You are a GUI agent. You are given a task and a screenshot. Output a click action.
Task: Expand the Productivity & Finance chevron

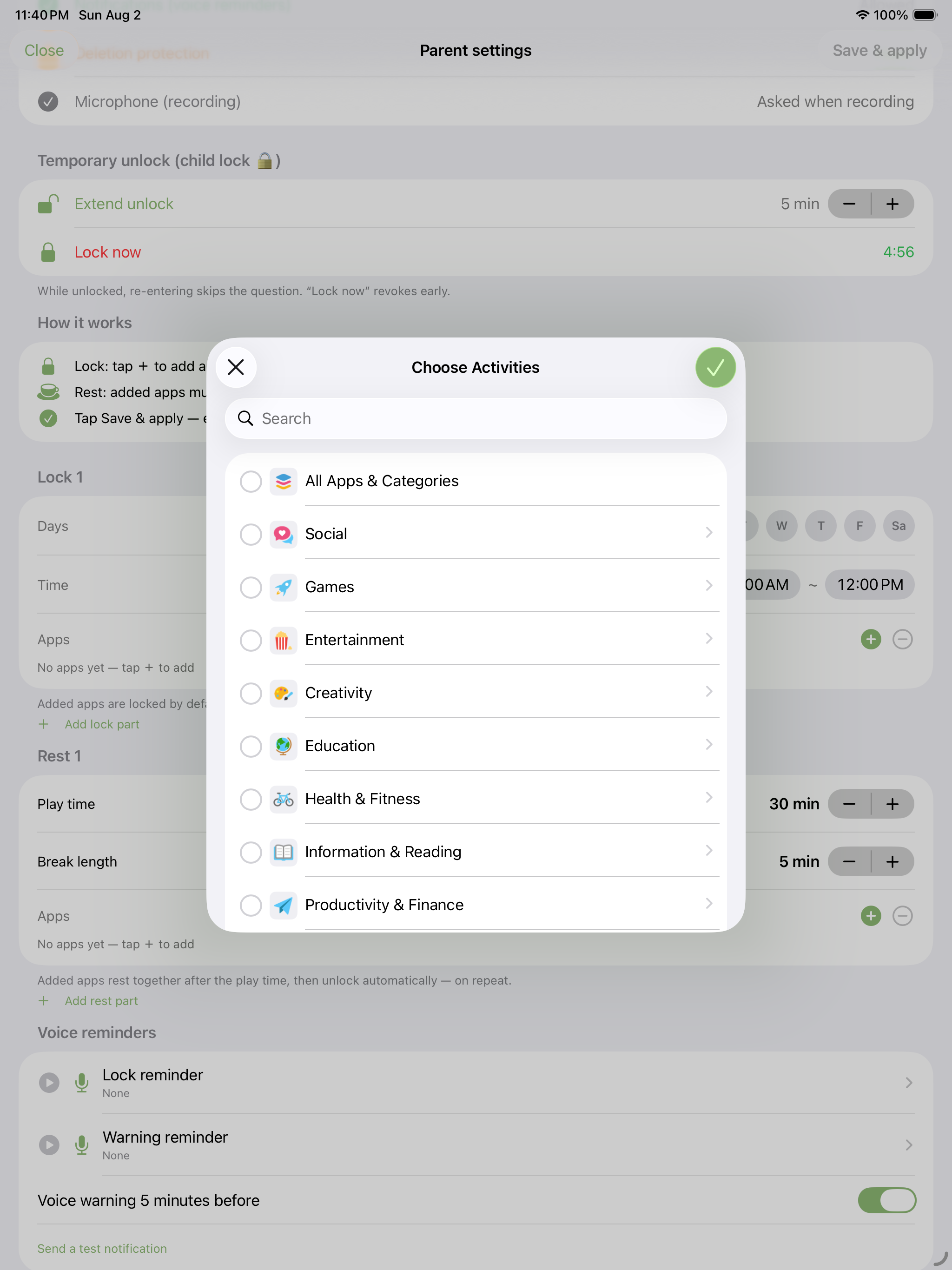coord(709,904)
